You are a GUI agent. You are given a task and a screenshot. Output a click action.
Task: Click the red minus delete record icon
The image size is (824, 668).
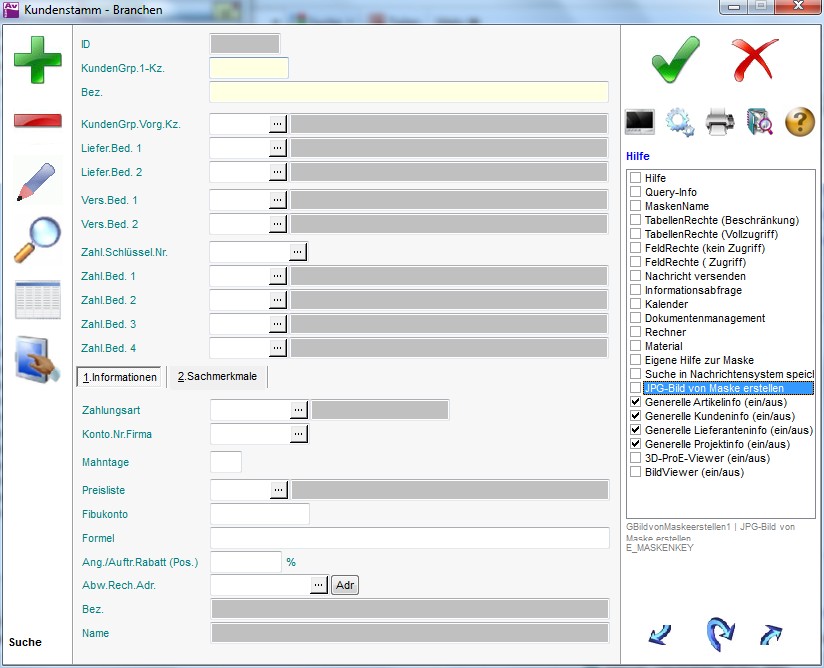coord(37,121)
